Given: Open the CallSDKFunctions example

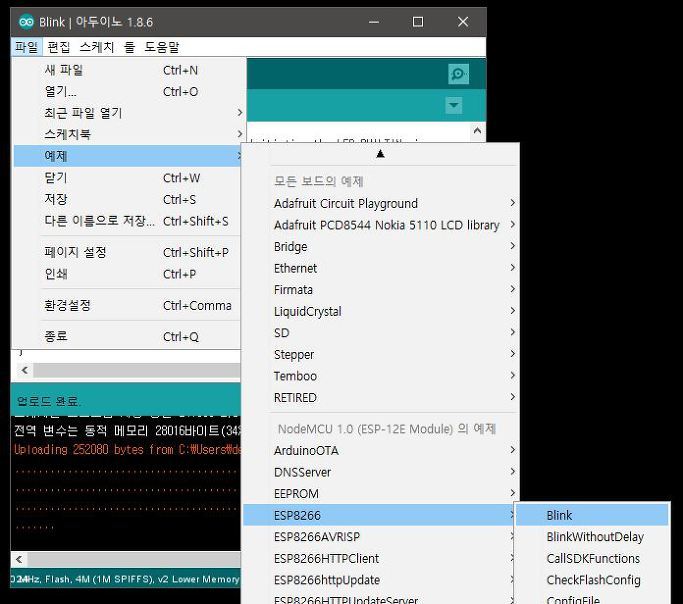Looking at the screenshot, I should (592, 558).
